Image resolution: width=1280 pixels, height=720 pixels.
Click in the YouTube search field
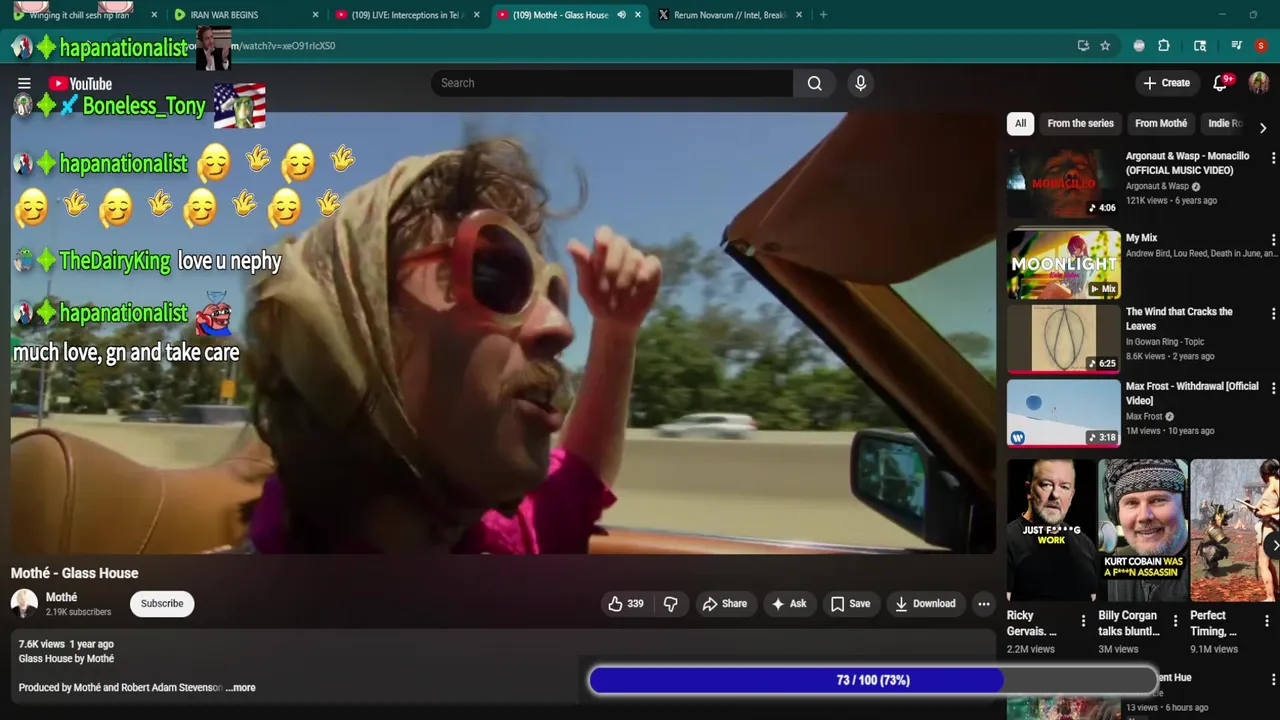point(612,83)
